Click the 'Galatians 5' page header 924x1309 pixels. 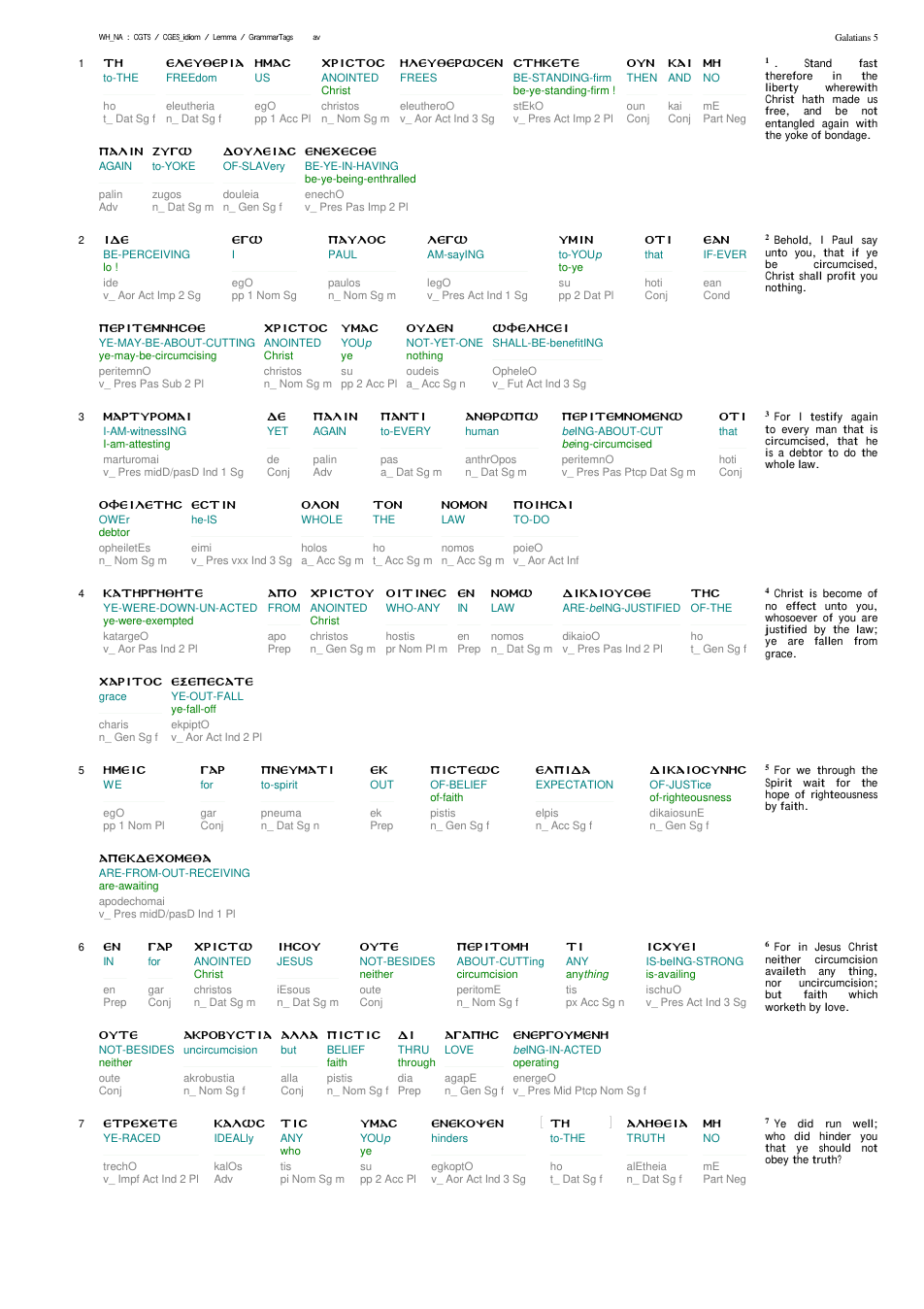tap(856, 38)
